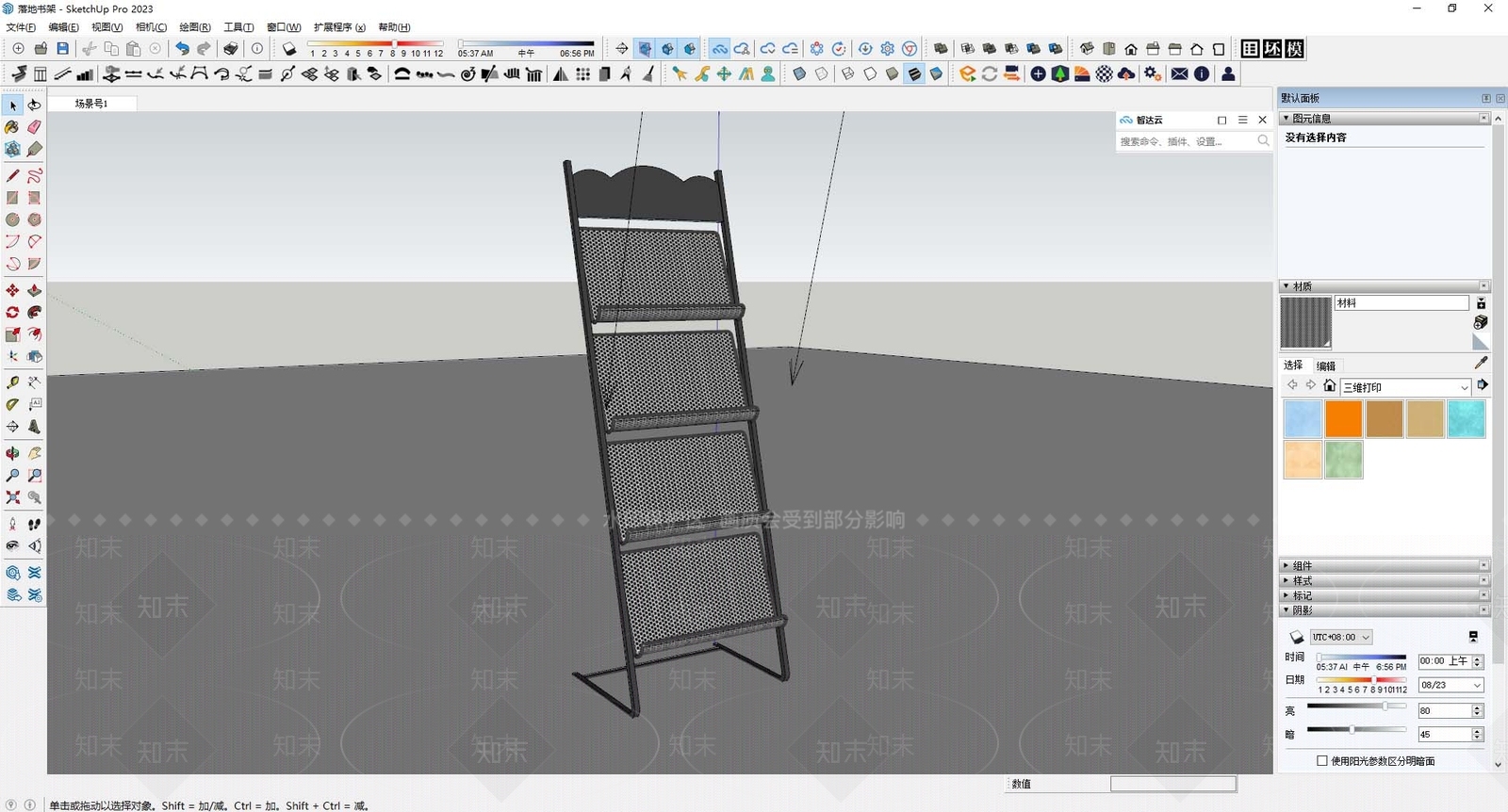Expand the 样式 styles panel
The image size is (1508, 812).
click(x=1385, y=580)
